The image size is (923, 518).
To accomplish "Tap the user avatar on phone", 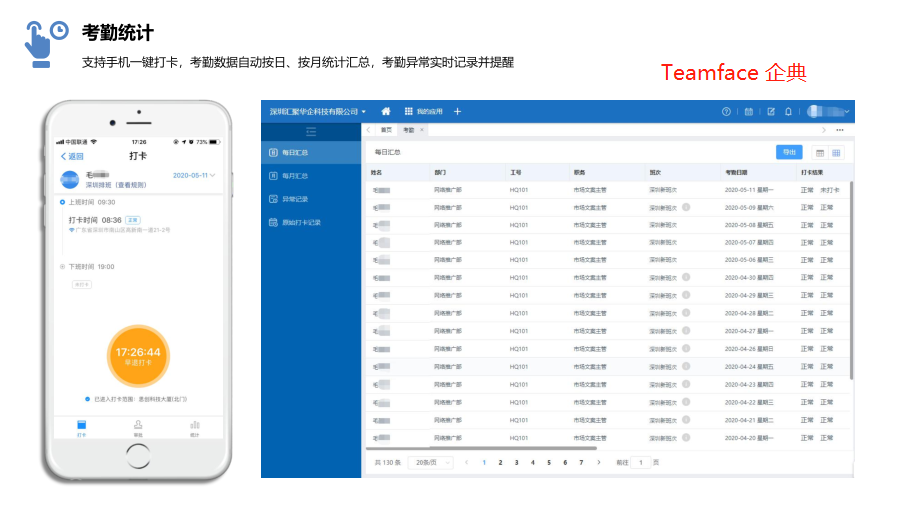I will pos(69,180).
